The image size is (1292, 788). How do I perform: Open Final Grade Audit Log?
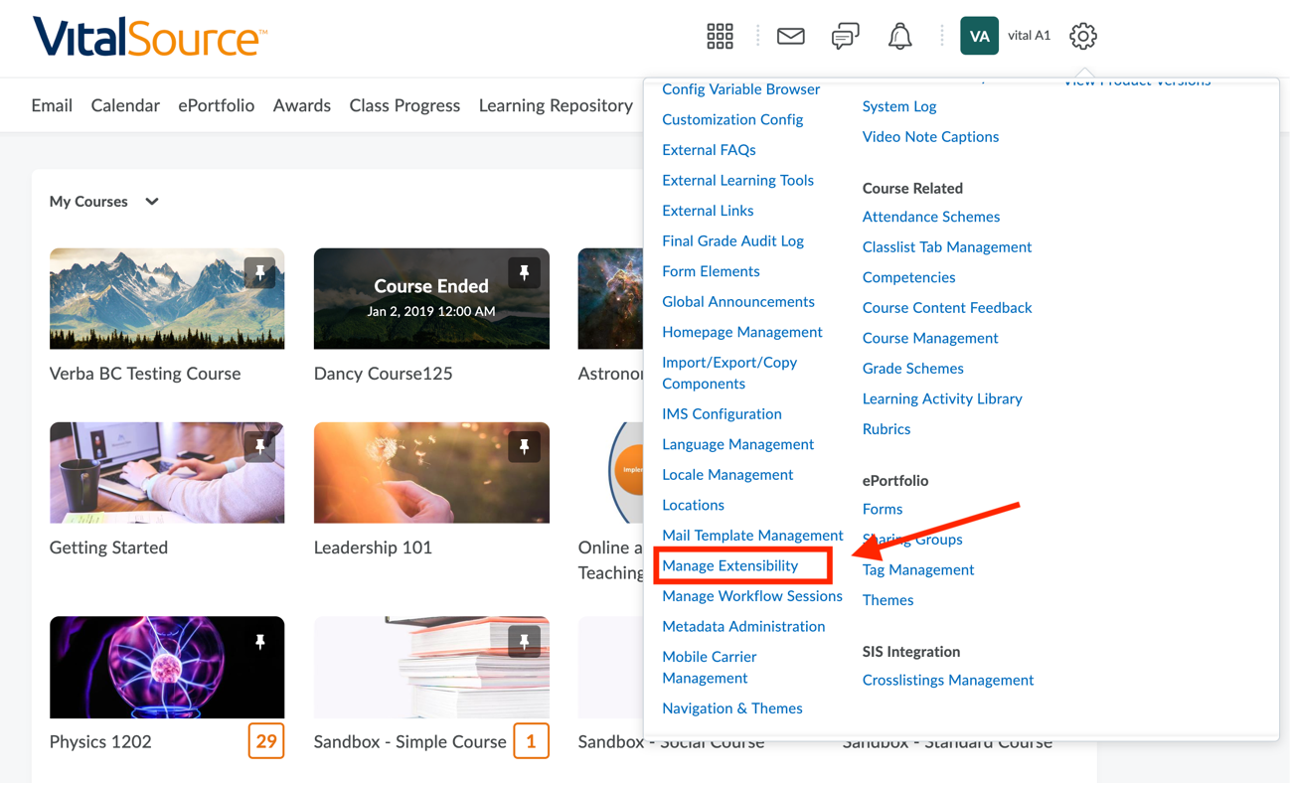(x=733, y=241)
